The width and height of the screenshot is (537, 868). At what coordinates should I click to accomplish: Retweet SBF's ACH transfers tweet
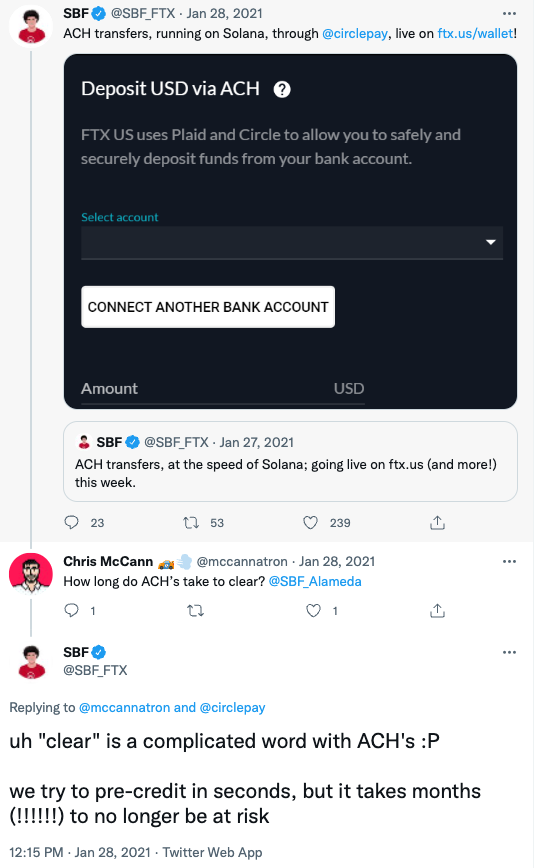click(192, 523)
